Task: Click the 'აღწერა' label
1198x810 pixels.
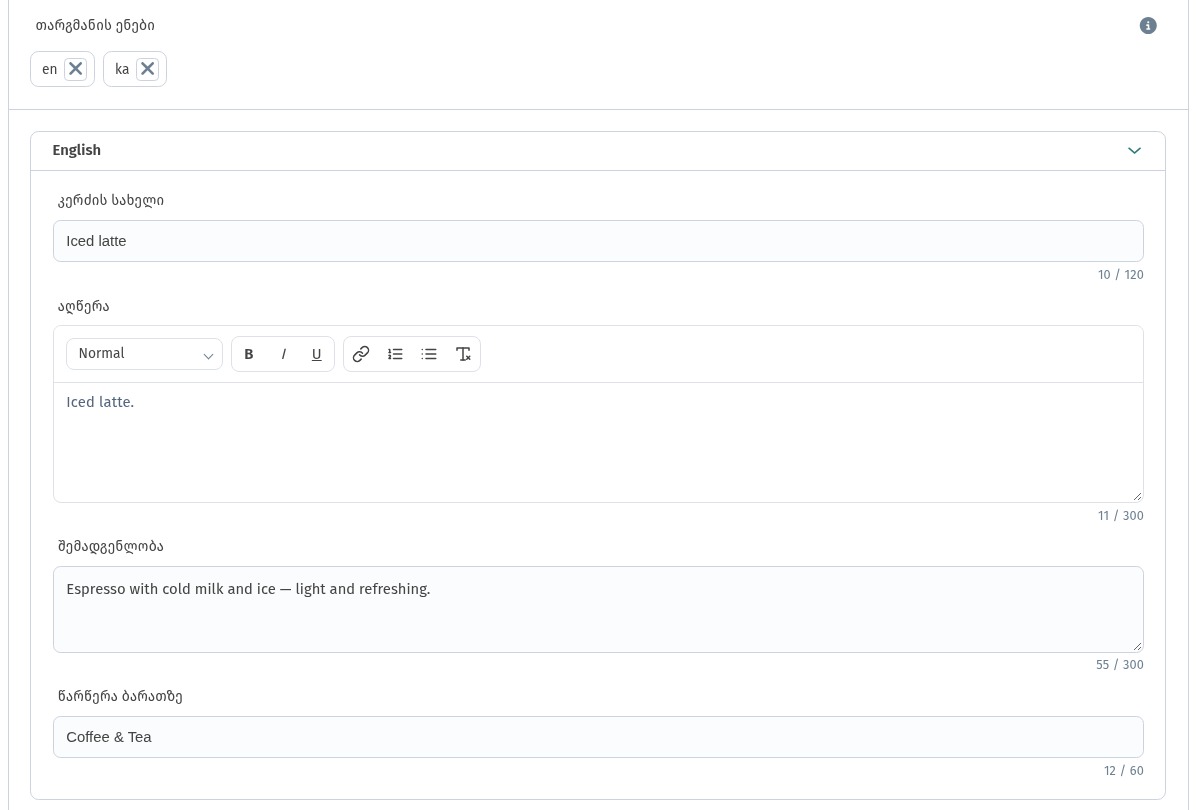Action: [x=84, y=306]
